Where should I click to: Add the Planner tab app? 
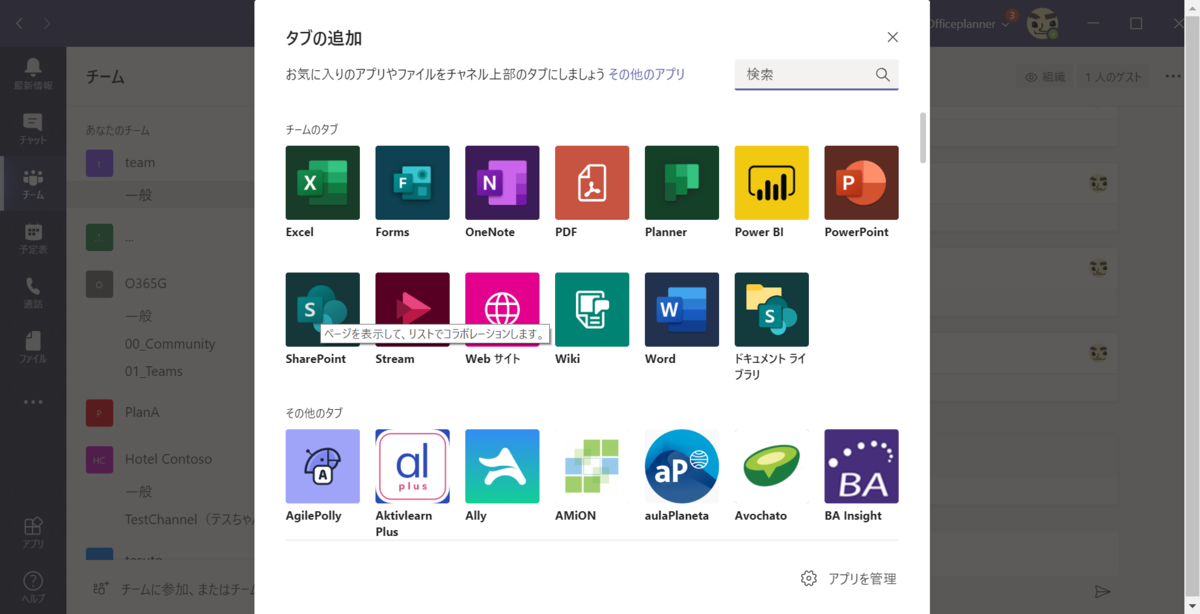click(x=682, y=183)
